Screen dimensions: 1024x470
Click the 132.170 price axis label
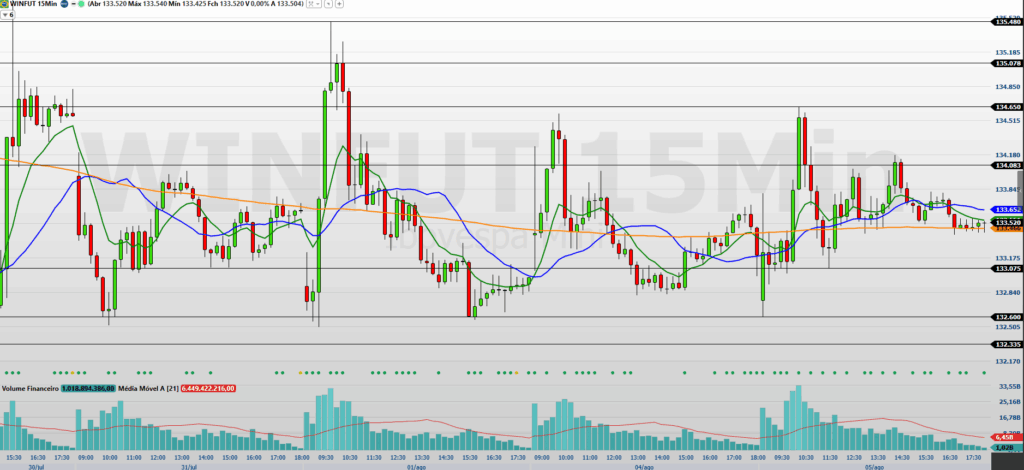1008,360
